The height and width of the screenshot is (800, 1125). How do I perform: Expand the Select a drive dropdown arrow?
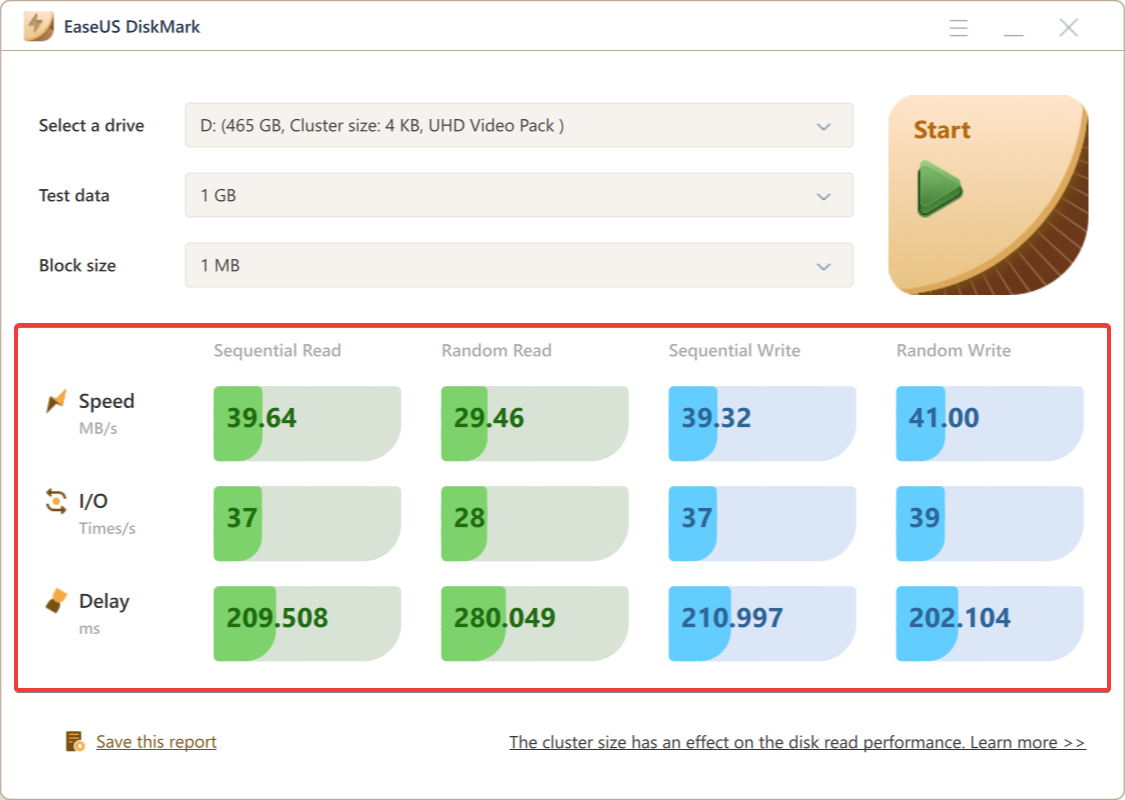click(x=824, y=126)
